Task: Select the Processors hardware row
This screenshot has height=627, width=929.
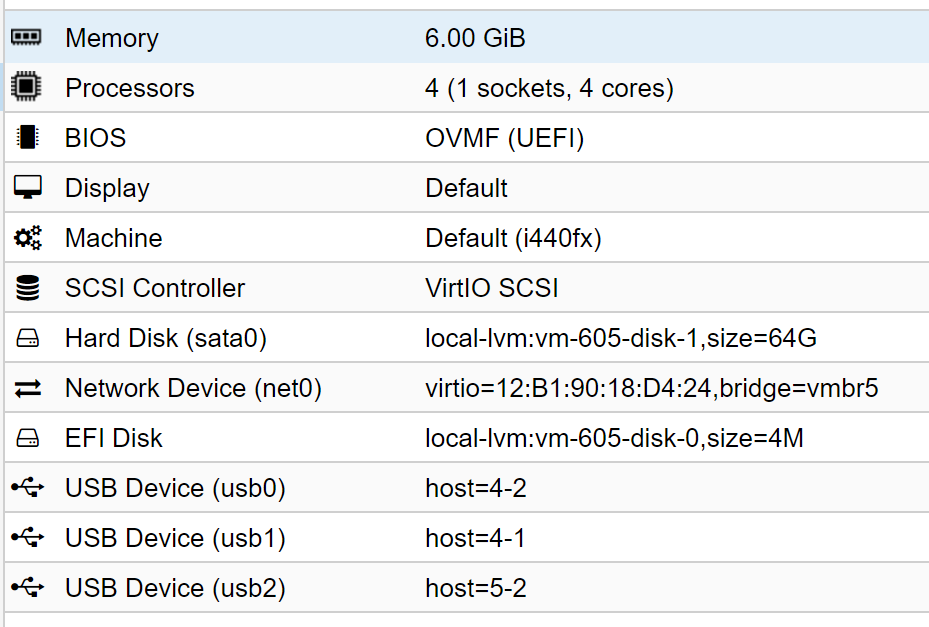Action: click(x=467, y=87)
